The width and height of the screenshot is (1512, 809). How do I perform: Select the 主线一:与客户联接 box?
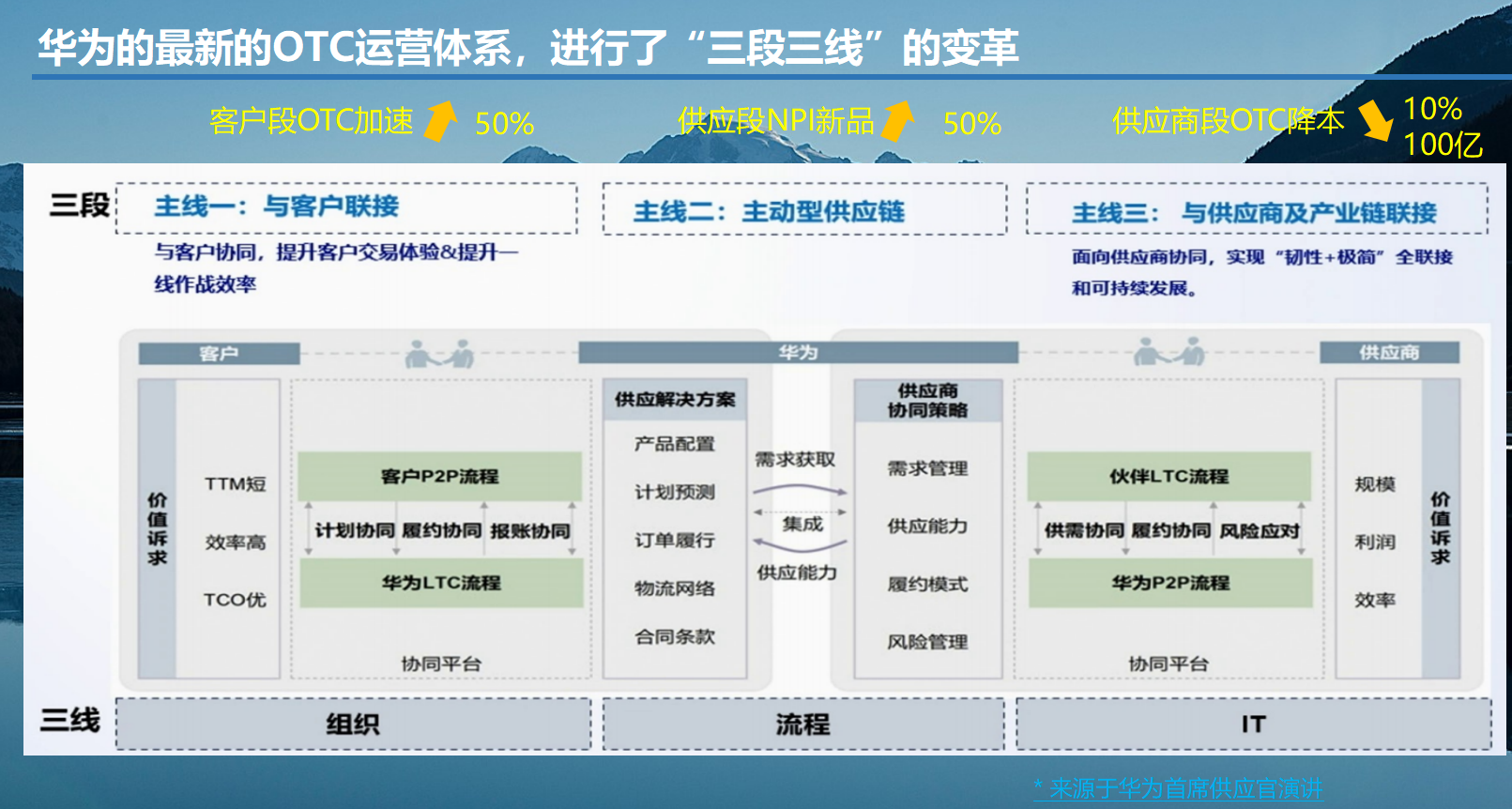click(x=346, y=207)
